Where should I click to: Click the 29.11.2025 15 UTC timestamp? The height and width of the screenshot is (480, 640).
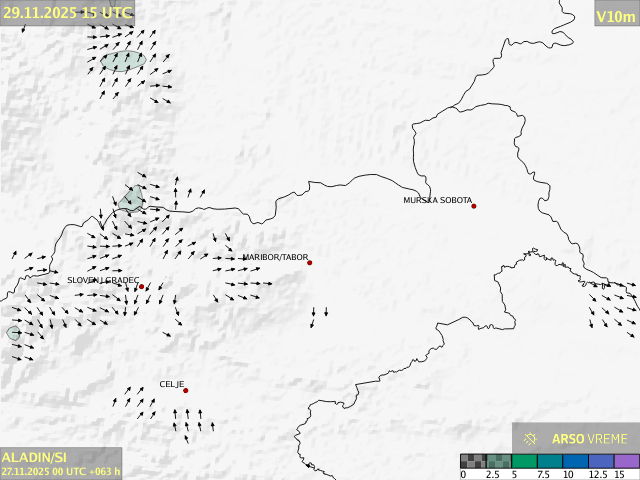tap(66, 12)
